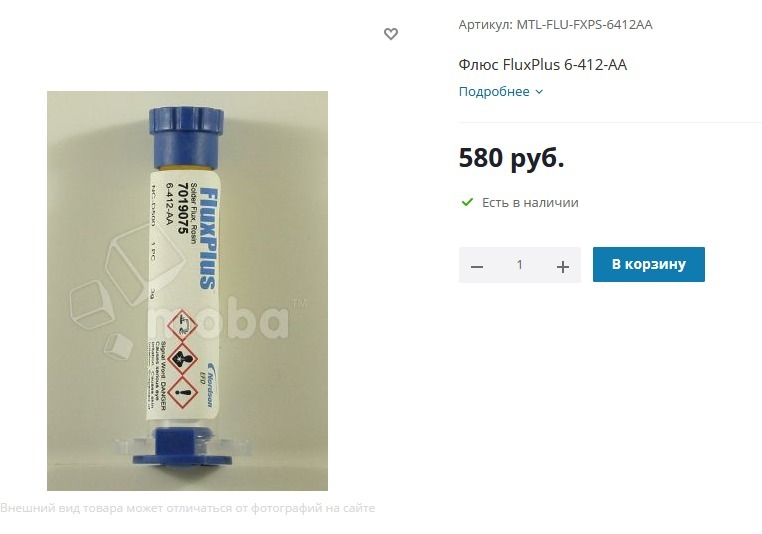Focus the quantity input field showing 1
Viewport: 762px width, 534px height.
[520, 264]
